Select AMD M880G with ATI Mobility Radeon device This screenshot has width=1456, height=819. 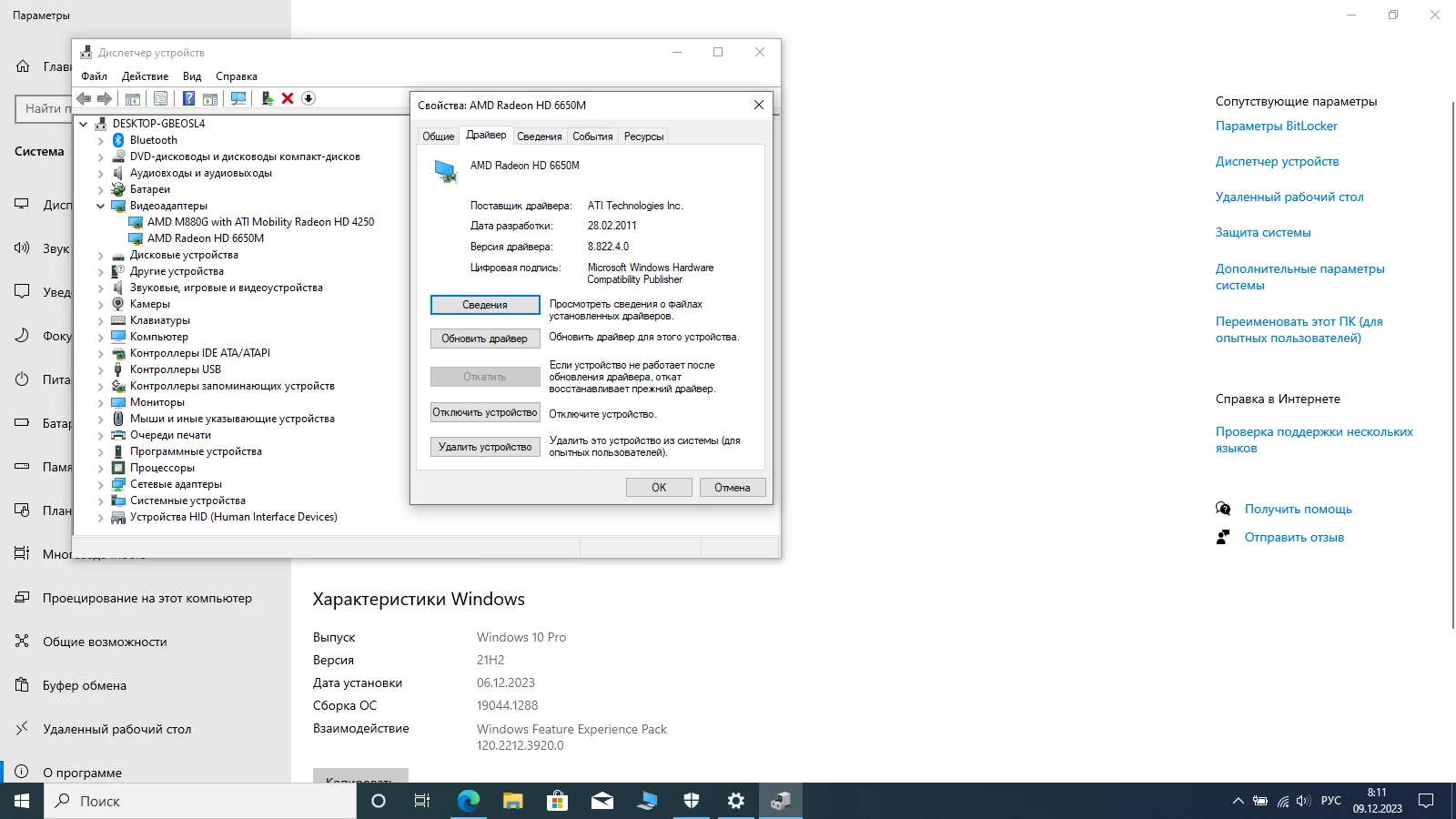tap(260, 222)
